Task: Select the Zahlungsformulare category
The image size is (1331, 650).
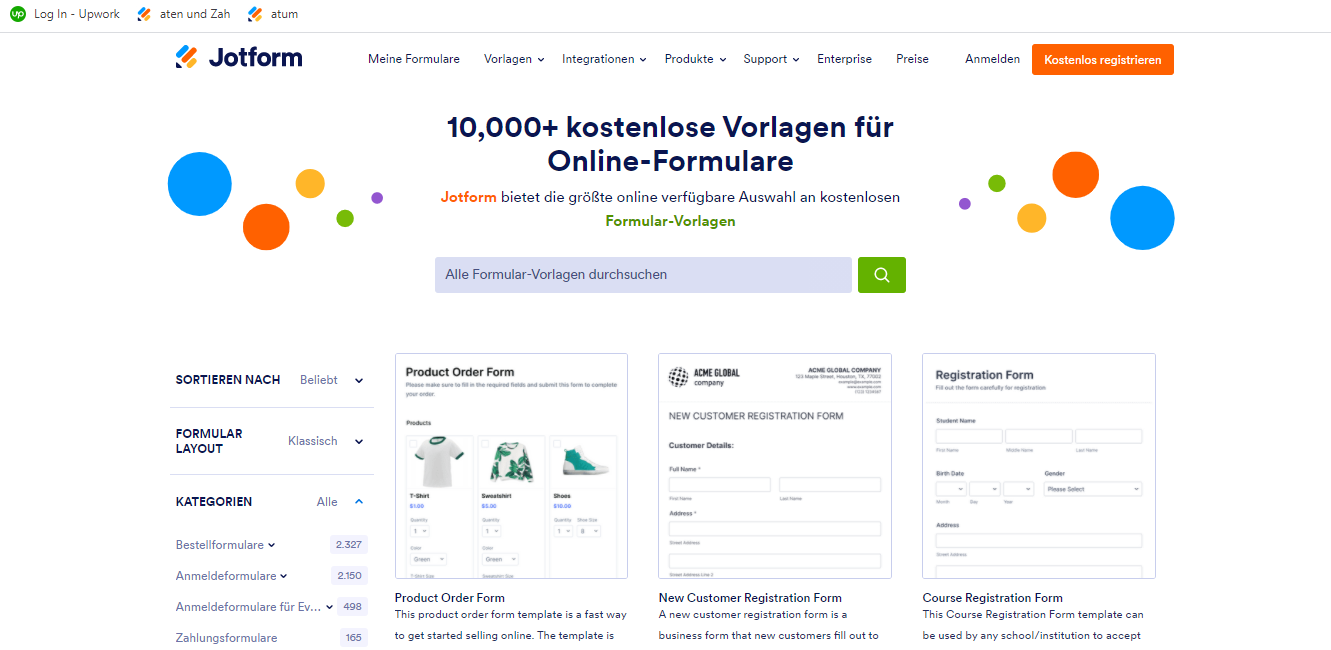Action: click(226, 638)
